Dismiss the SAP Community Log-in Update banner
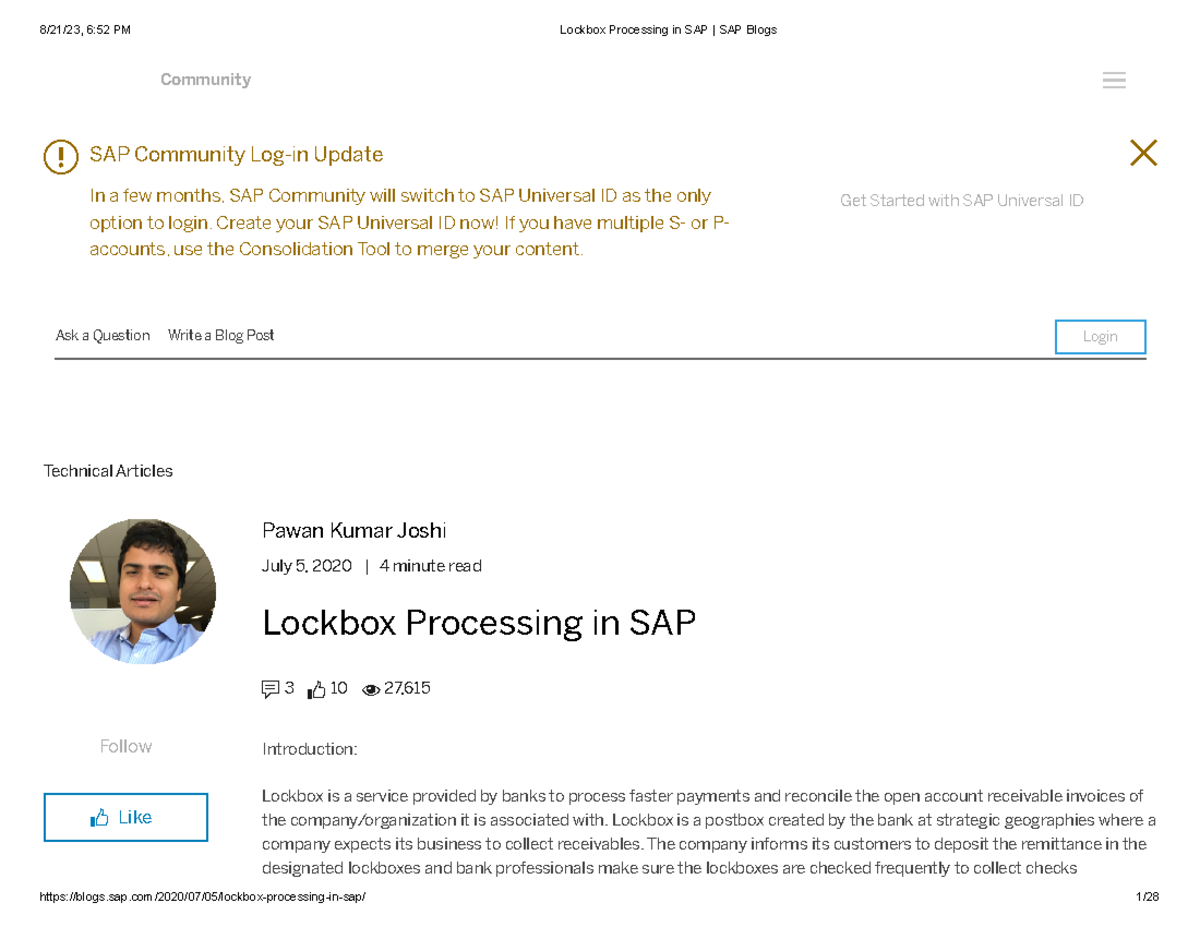The image size is (1200, 927). 1143,152
